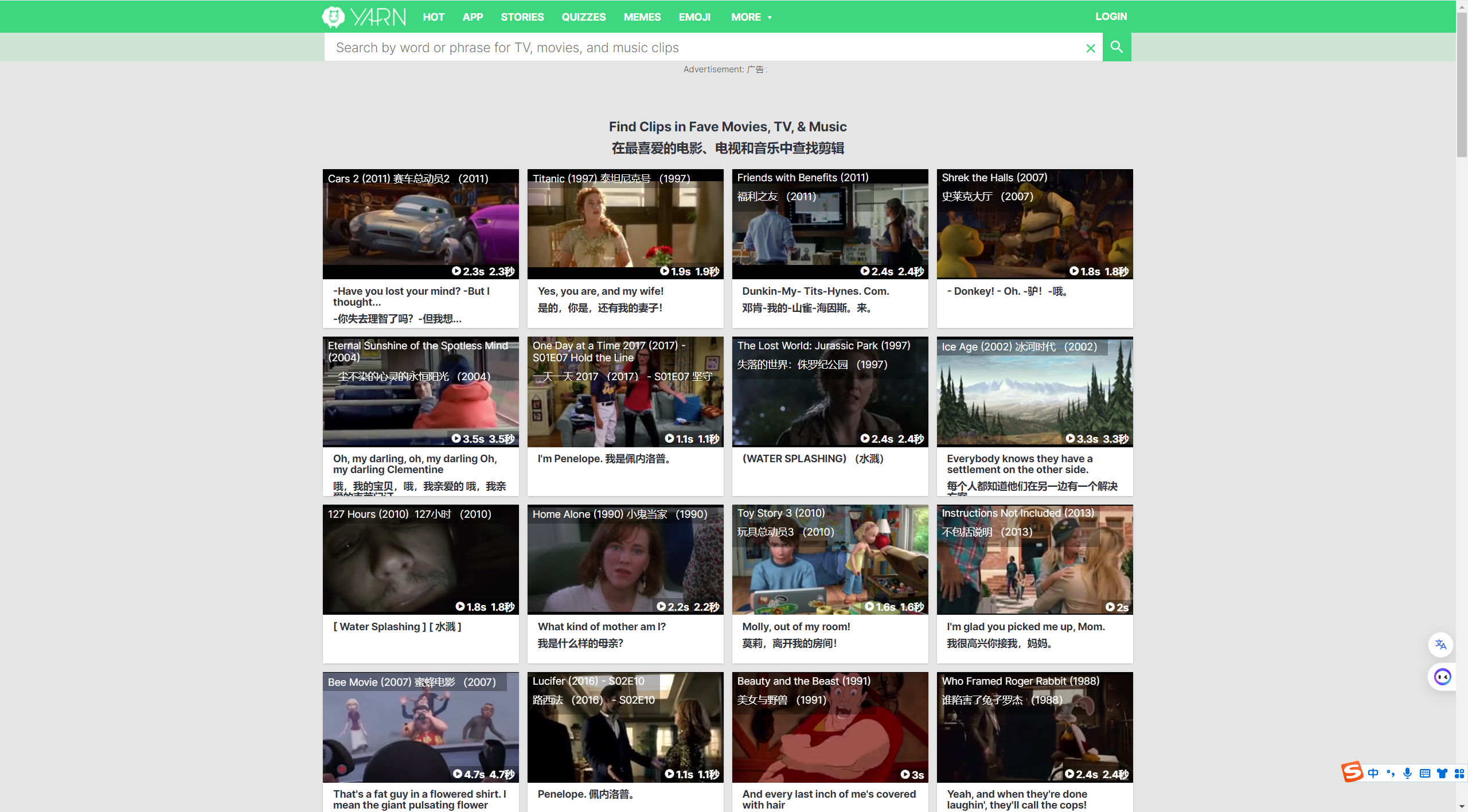Open the MEMES section
The width and height of the screenshot is (1468, 812).
[642, 17]
